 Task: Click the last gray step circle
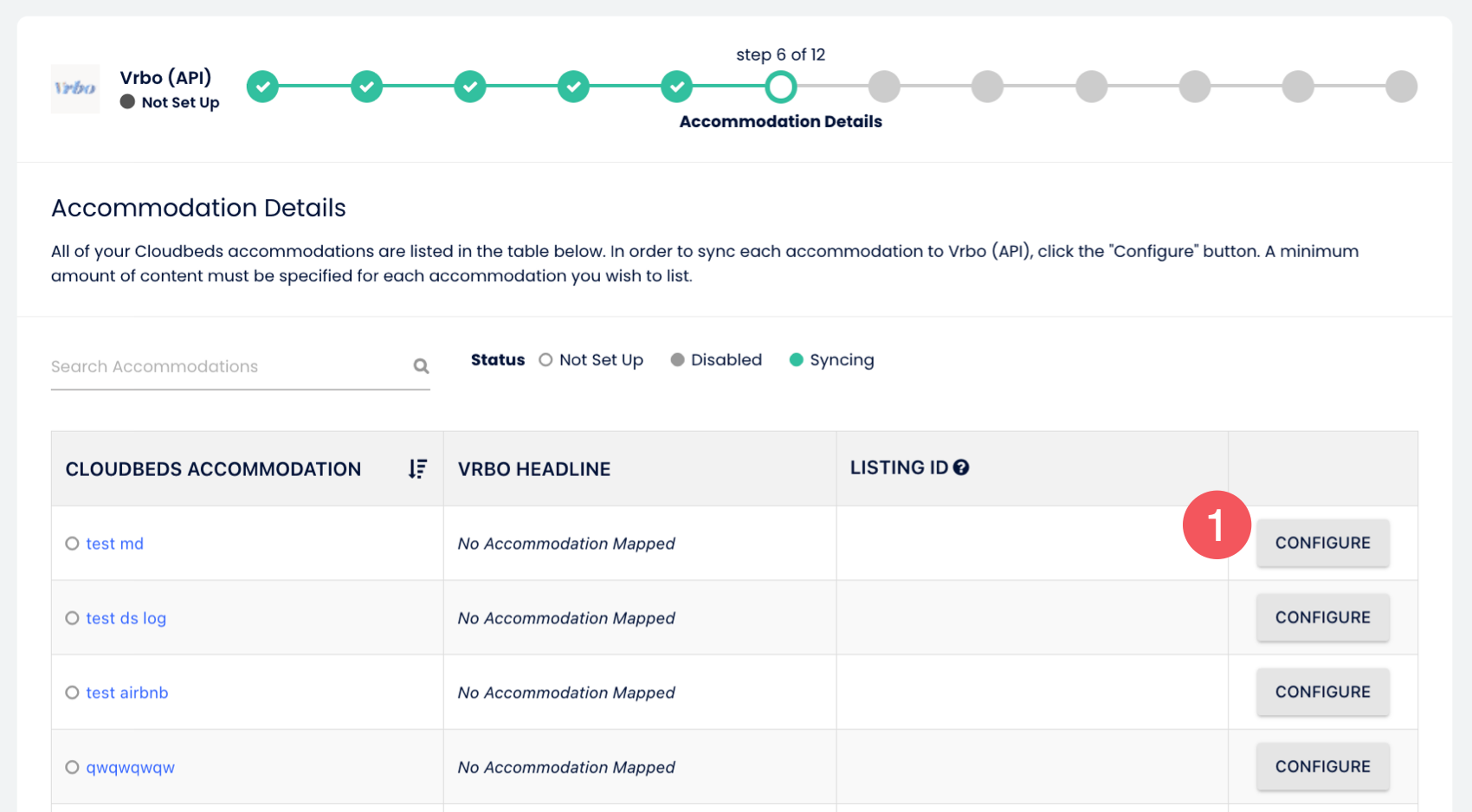(1400, 87)
